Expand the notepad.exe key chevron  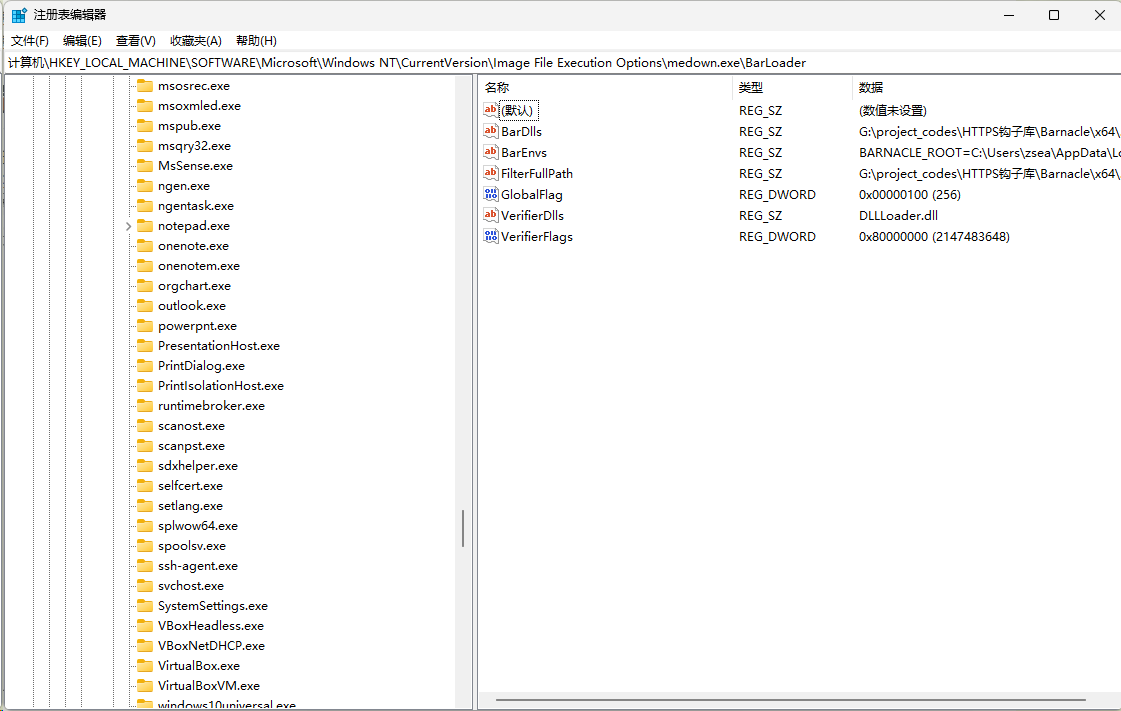click(129, 226)
